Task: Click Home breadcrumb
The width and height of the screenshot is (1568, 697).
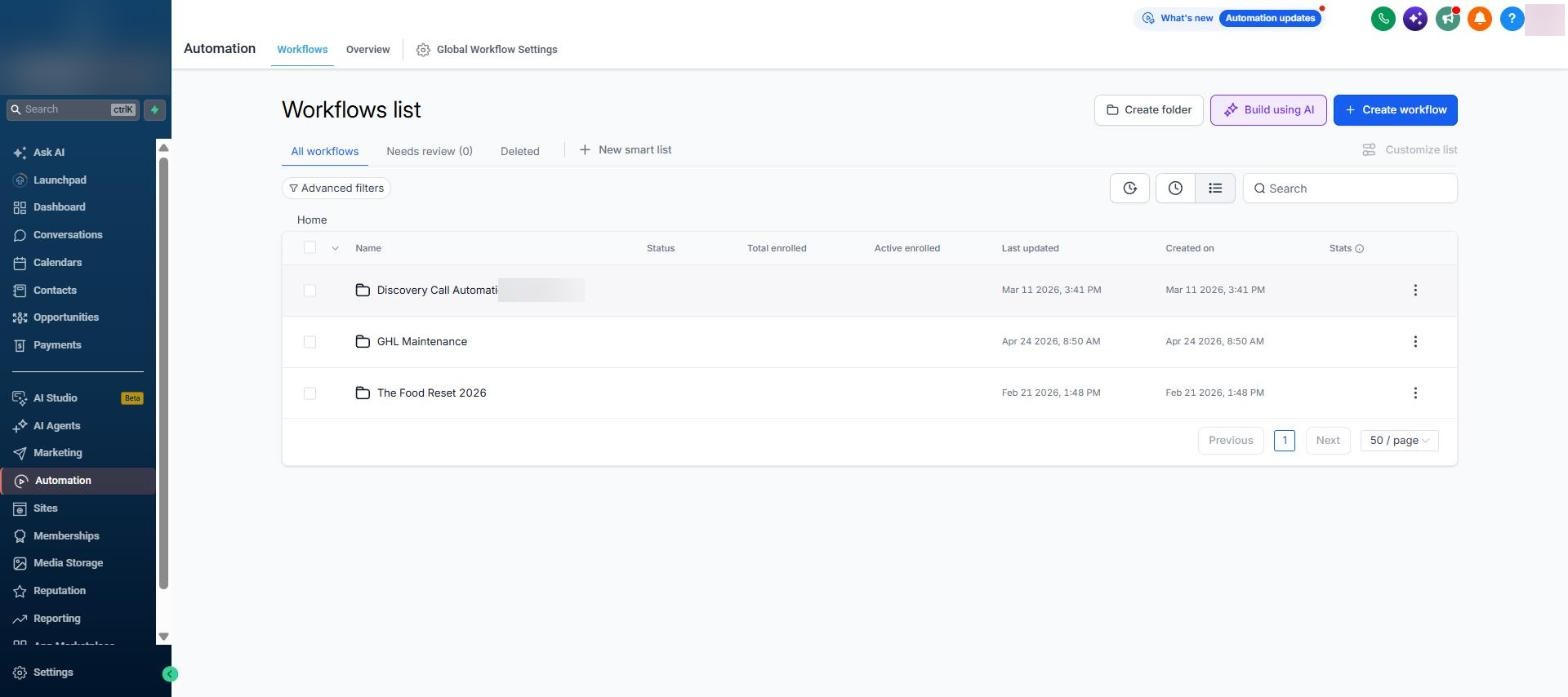Action: pos(312,220)
